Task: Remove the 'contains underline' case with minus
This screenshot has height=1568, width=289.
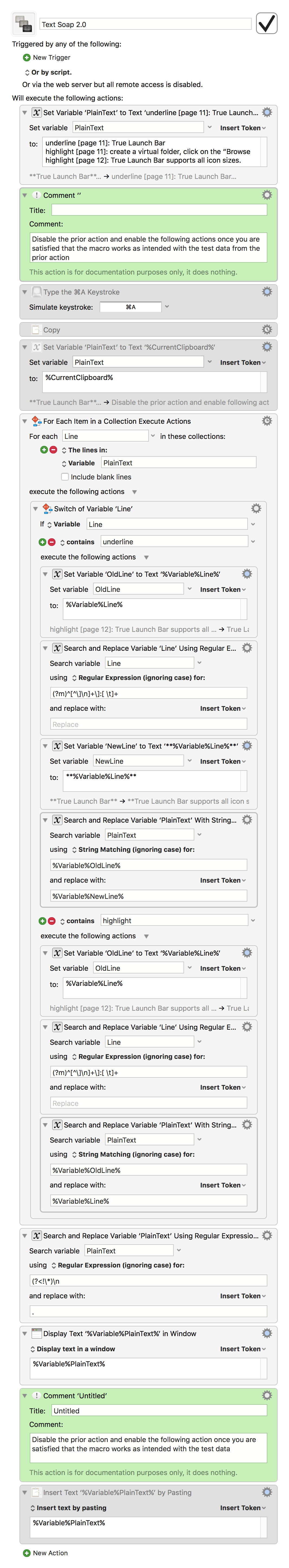Action: pos(52,542)
